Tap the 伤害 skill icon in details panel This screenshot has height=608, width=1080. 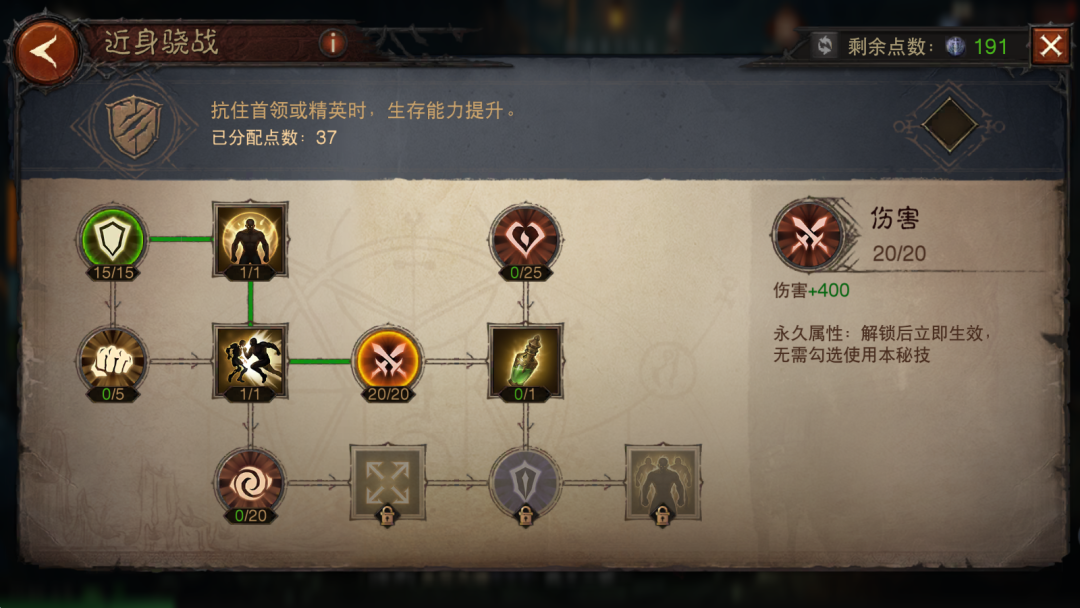tap(808, 235)
